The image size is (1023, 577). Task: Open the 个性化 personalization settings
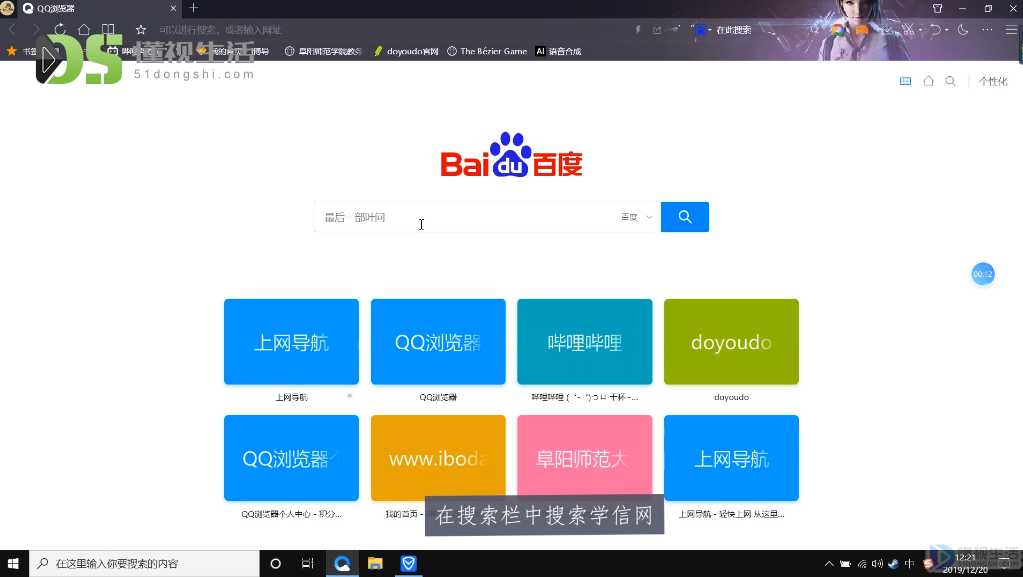point(993,81)
